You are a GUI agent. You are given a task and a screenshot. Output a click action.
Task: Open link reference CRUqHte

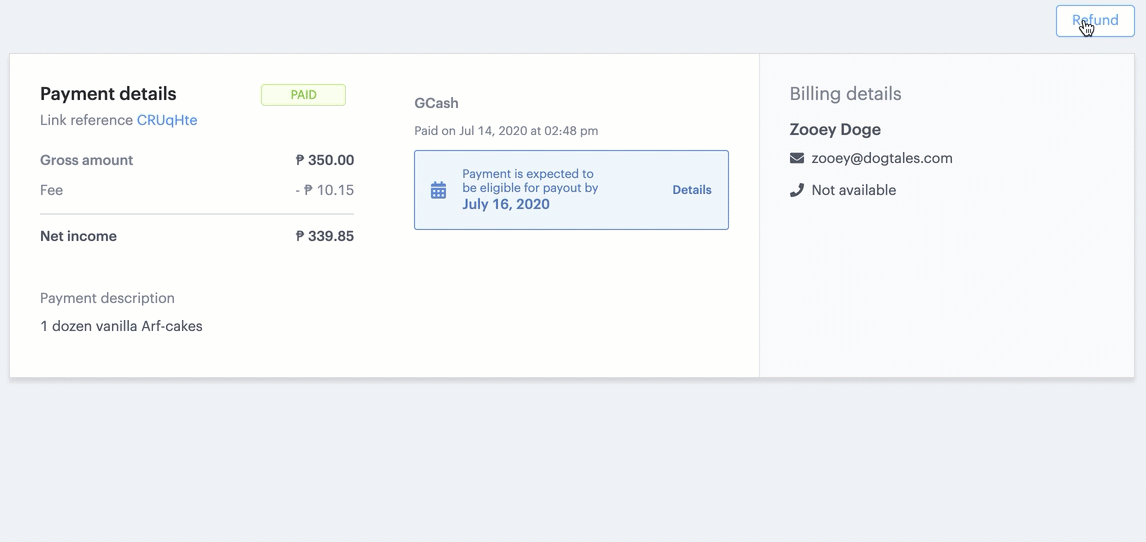point(167,120)
